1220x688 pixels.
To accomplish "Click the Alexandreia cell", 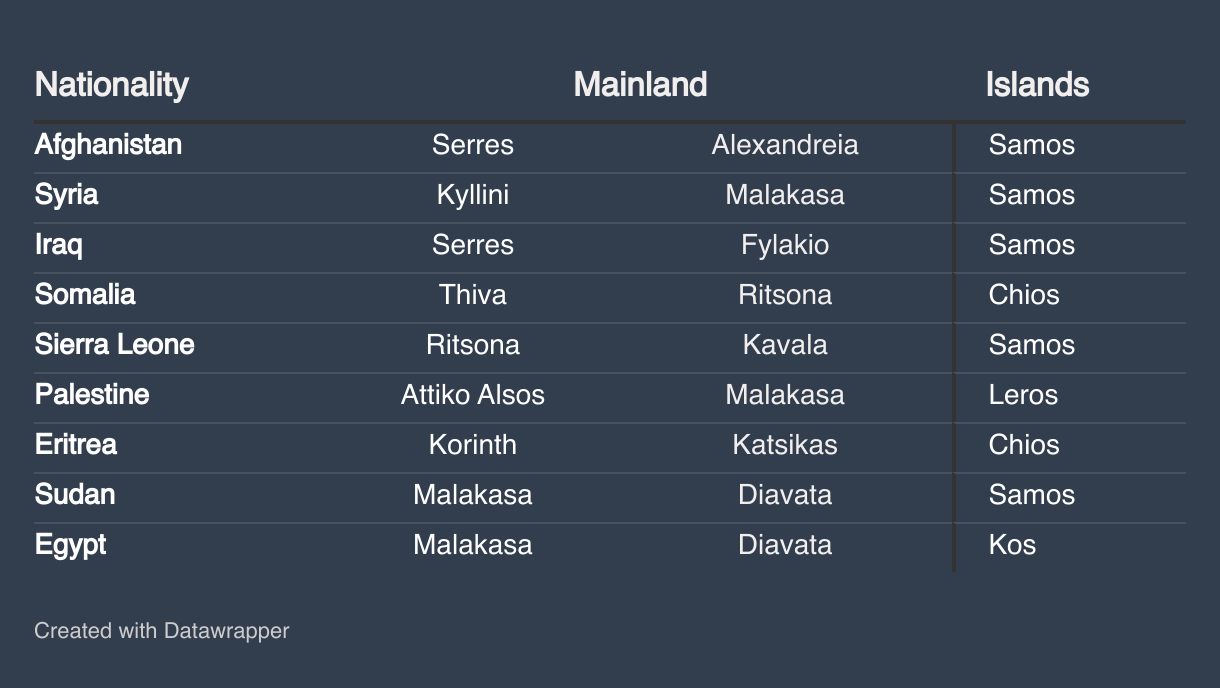I will (x=785, y=145).
